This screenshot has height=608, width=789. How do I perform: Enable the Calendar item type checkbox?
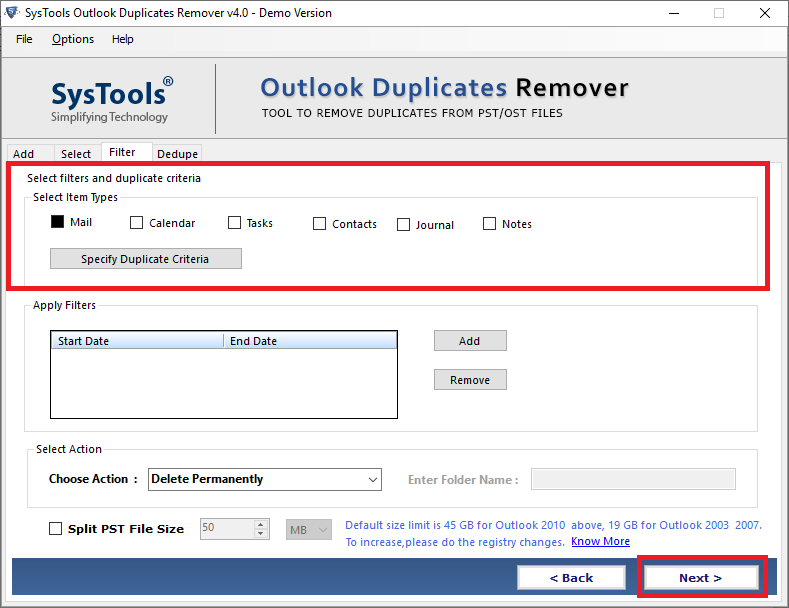pyautogui.click(x=136, y=222)
